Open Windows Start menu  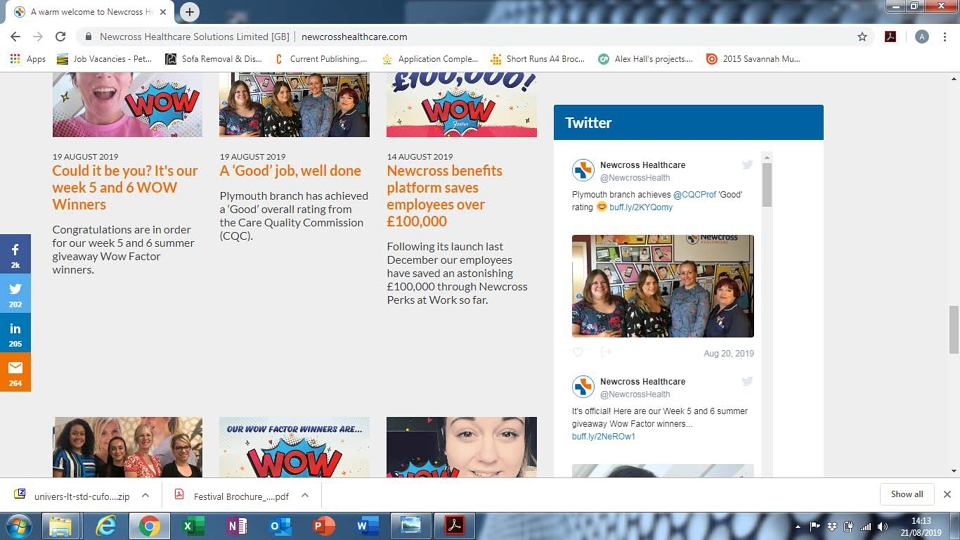18,526
